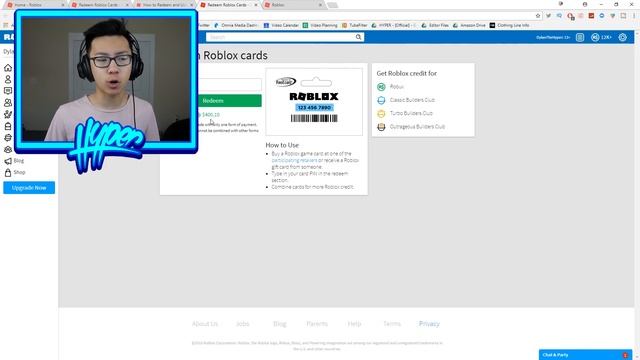The width and height of the screenshot is (640, 360).
Task: Click the username label in Roblox header
Action: click(x=553, y=38)
